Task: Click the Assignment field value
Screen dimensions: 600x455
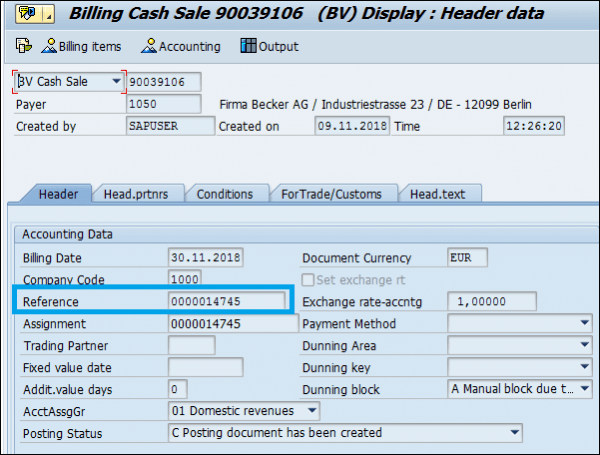Action: click(233, 324)
